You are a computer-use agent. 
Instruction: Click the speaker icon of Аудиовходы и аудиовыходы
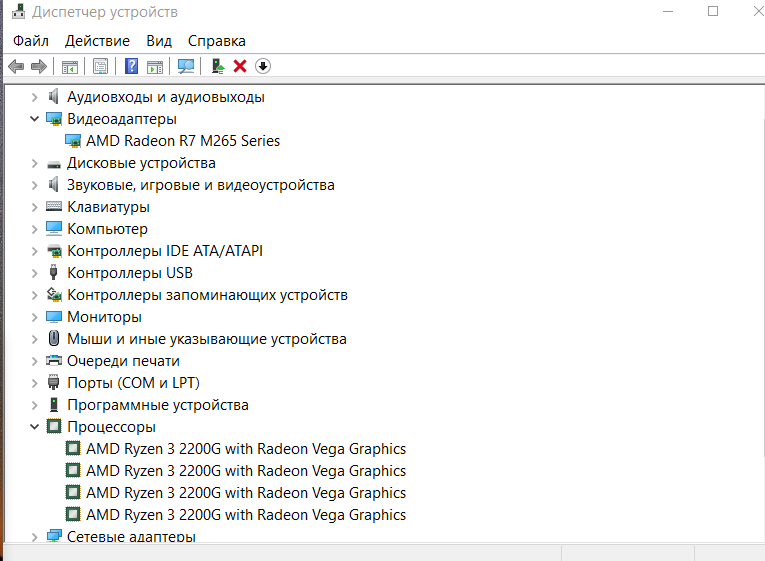pos(54,96)
